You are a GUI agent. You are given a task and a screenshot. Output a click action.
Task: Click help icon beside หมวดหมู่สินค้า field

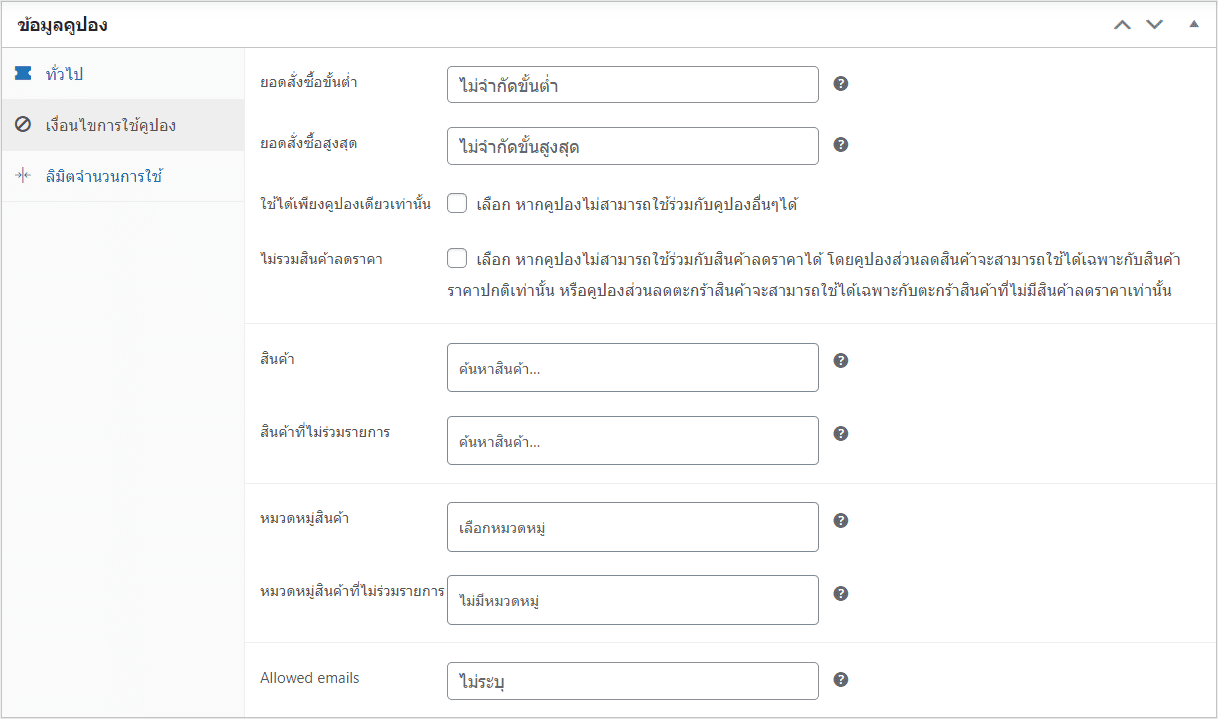(841, 520)
